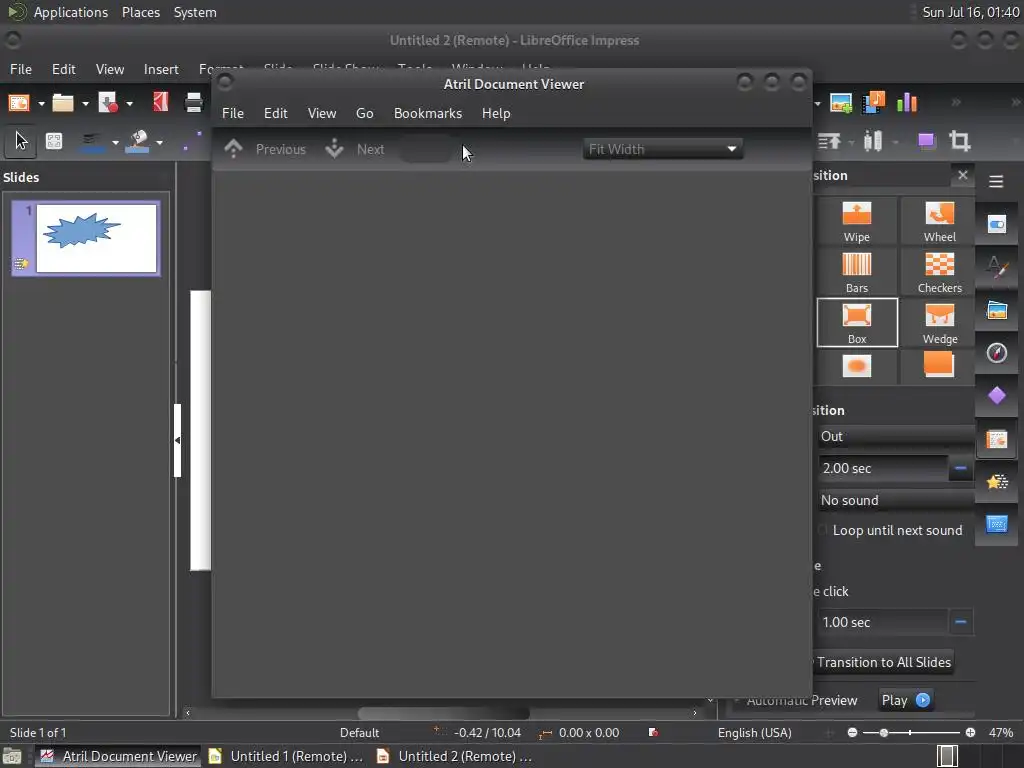Click the Fill Color bucket icon
This screenshot has height=768, width=1024.
[x=137, y=142]
